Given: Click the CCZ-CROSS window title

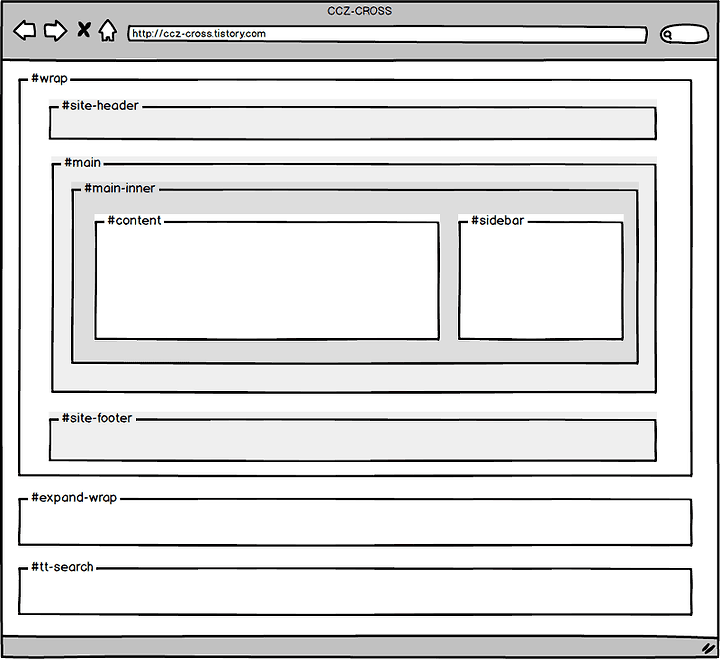Looking at the screenshot, I should click(x=360, y=11).
